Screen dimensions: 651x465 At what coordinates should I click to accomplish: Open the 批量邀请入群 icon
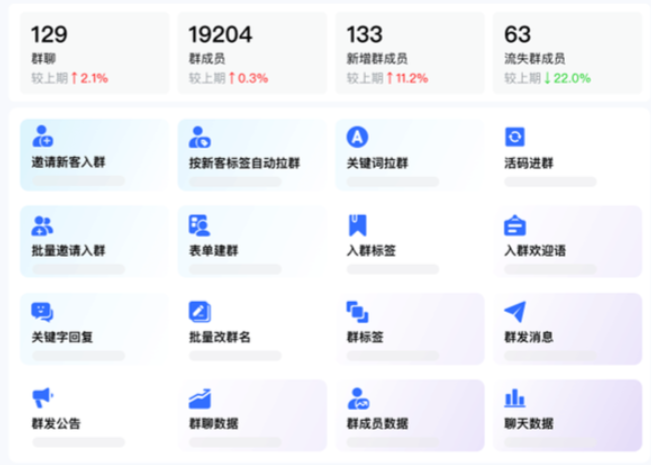[42, 225]
